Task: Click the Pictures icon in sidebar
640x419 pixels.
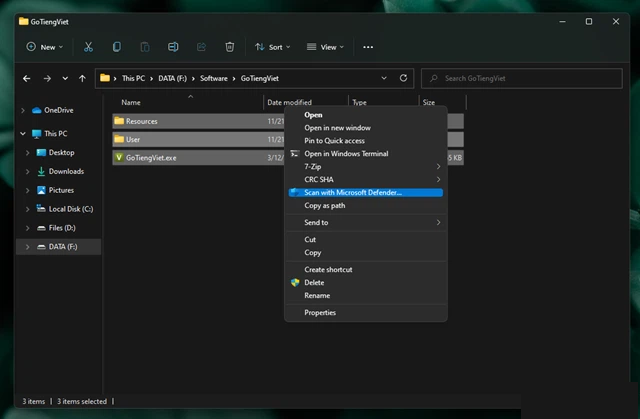Action: point(41,190)
